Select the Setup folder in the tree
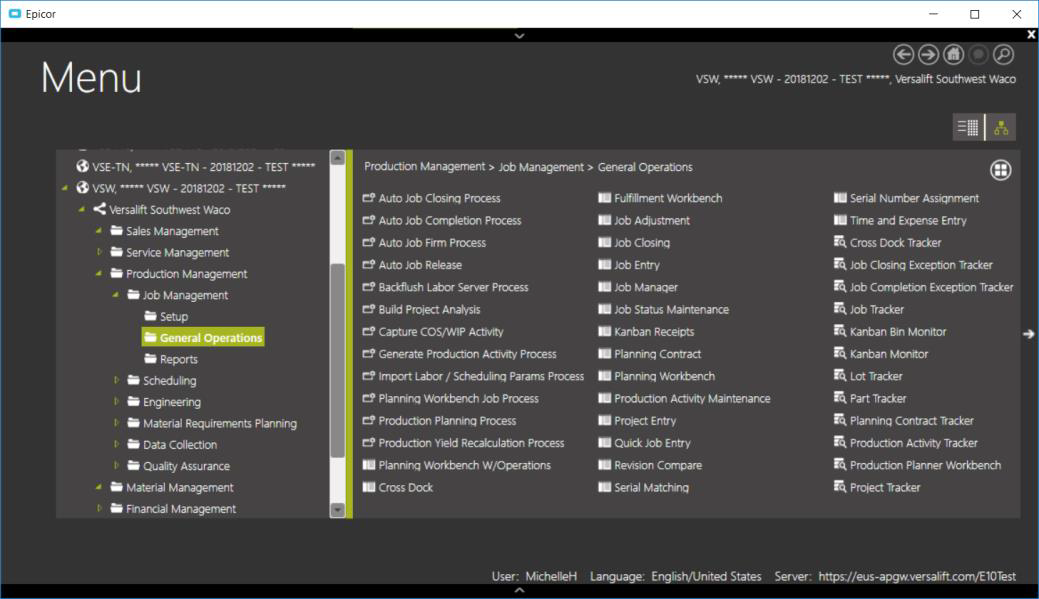This screenshot has width=1039, height=599. click(166, 317)
